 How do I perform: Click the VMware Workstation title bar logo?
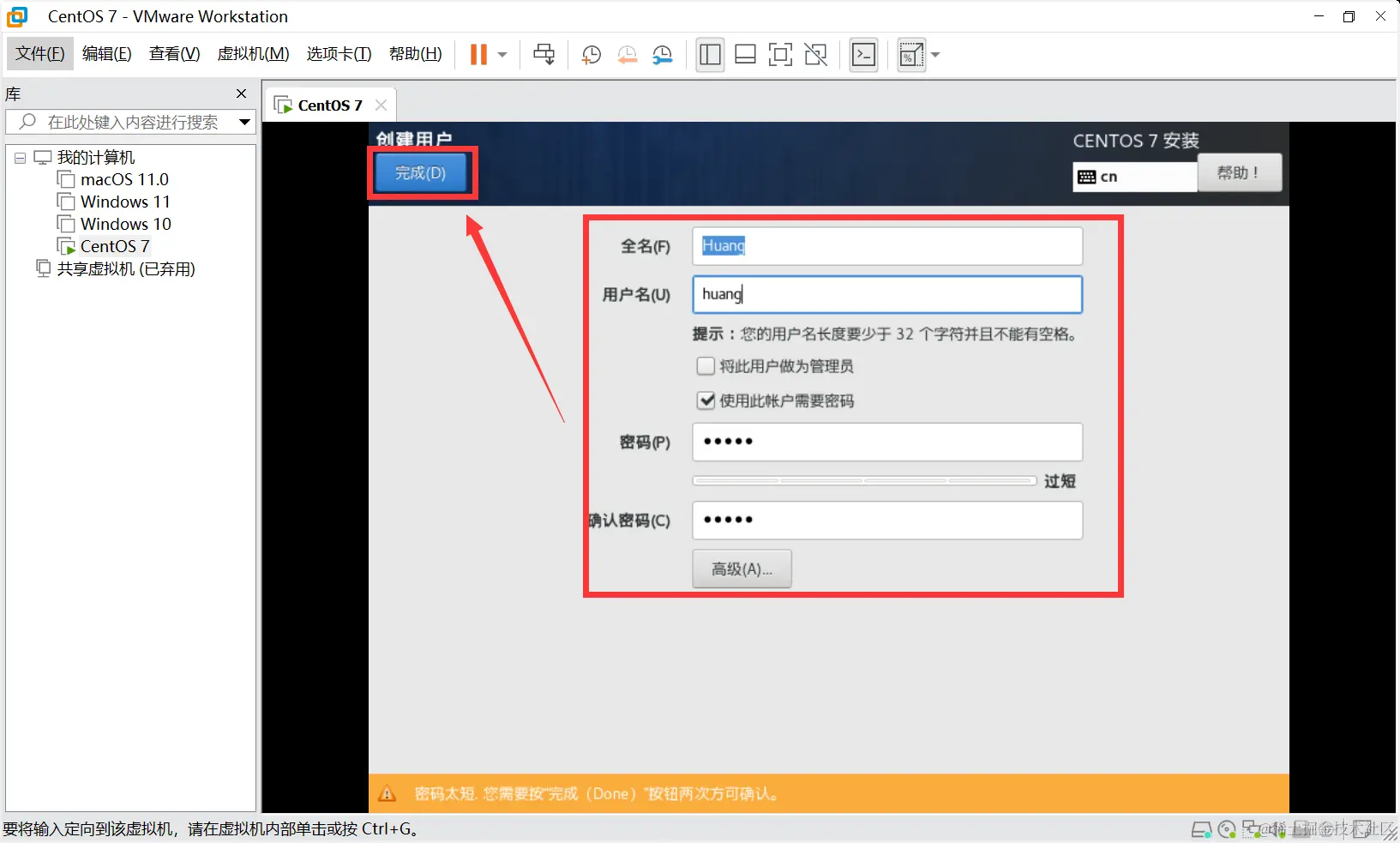tap(17, 16)
